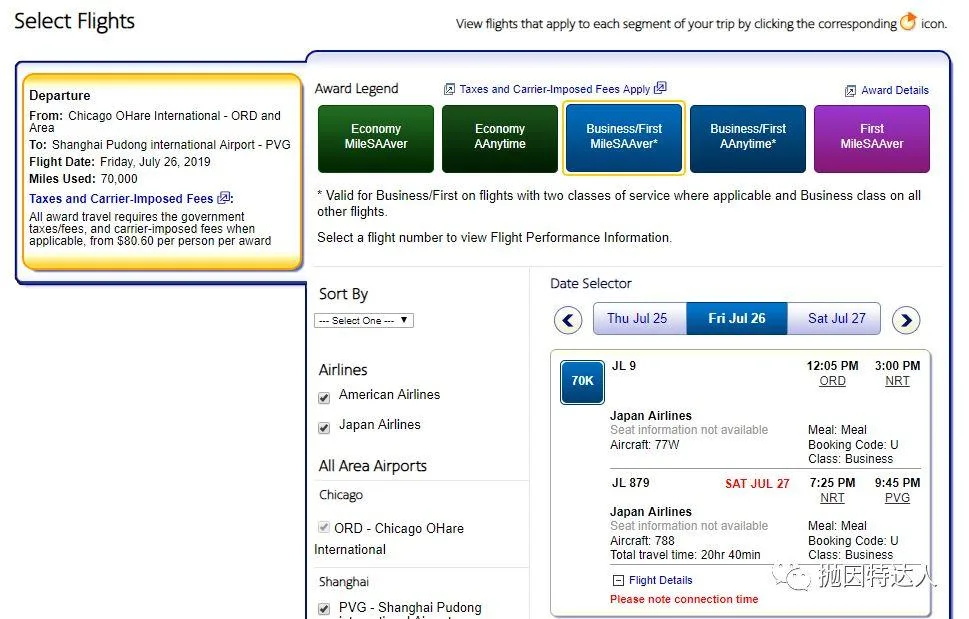
Task: Click icon next to Taxes and Carrier-Imposed Fees heading
Action: tap(224, 198)
